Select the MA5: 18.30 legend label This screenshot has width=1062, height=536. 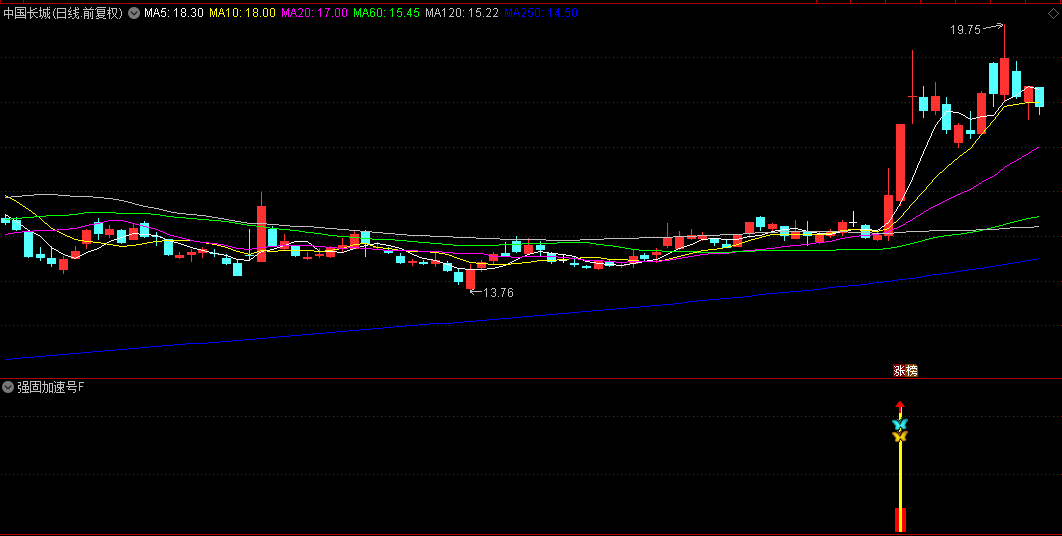[173, 13]
